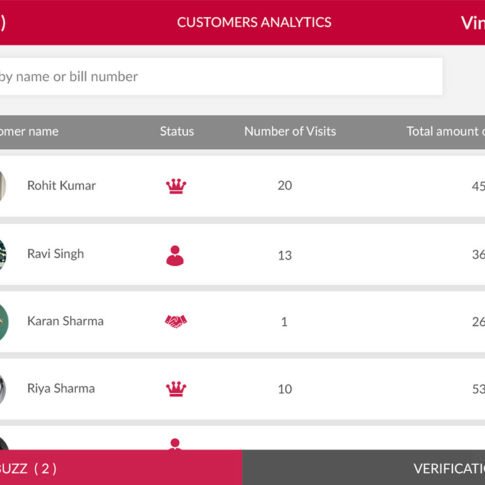Focus the search by name or bill number field
Screen dimensions: 485x485
click(221, 76)
